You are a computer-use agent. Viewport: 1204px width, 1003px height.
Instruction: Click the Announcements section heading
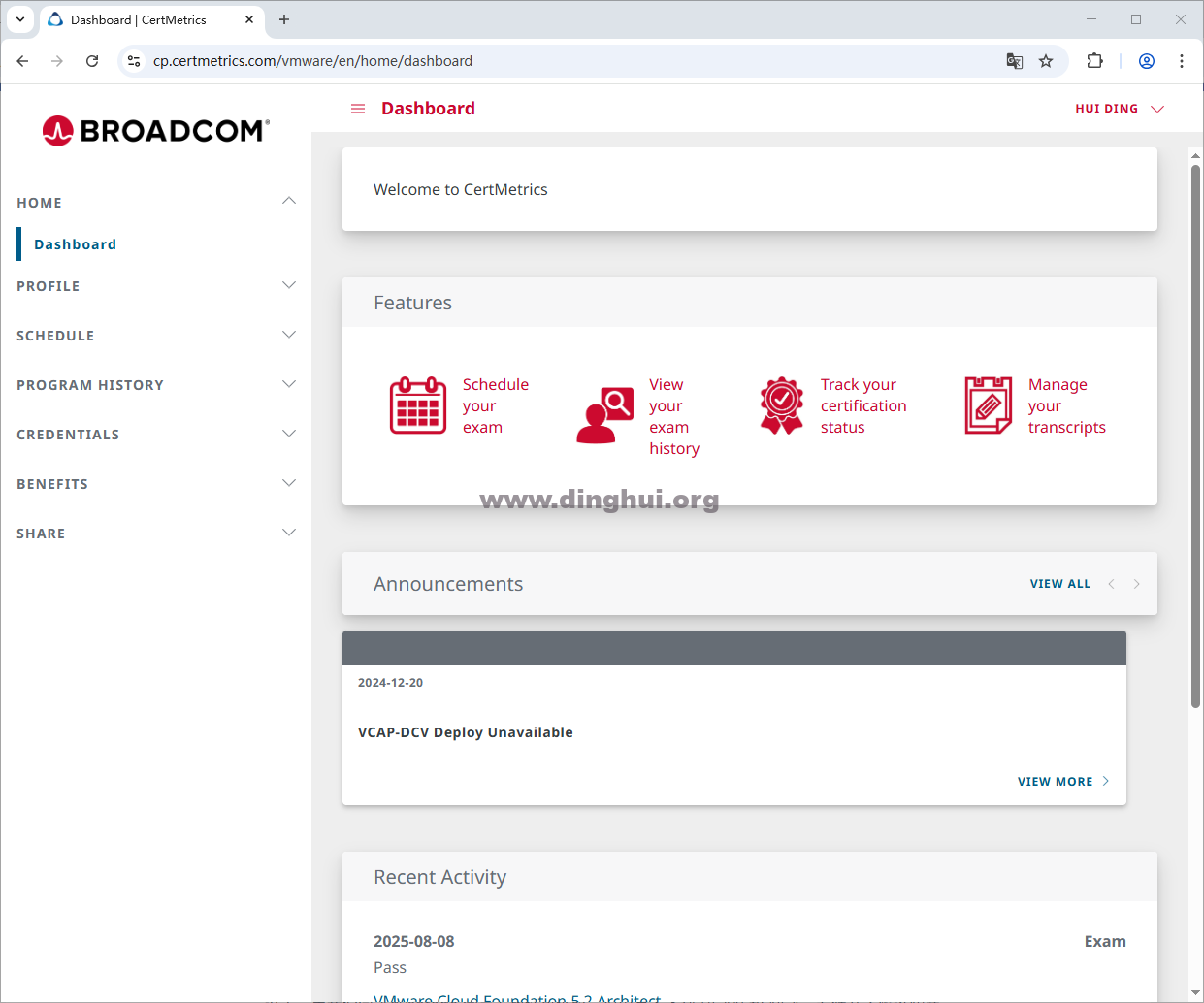[x=448, y=584]
